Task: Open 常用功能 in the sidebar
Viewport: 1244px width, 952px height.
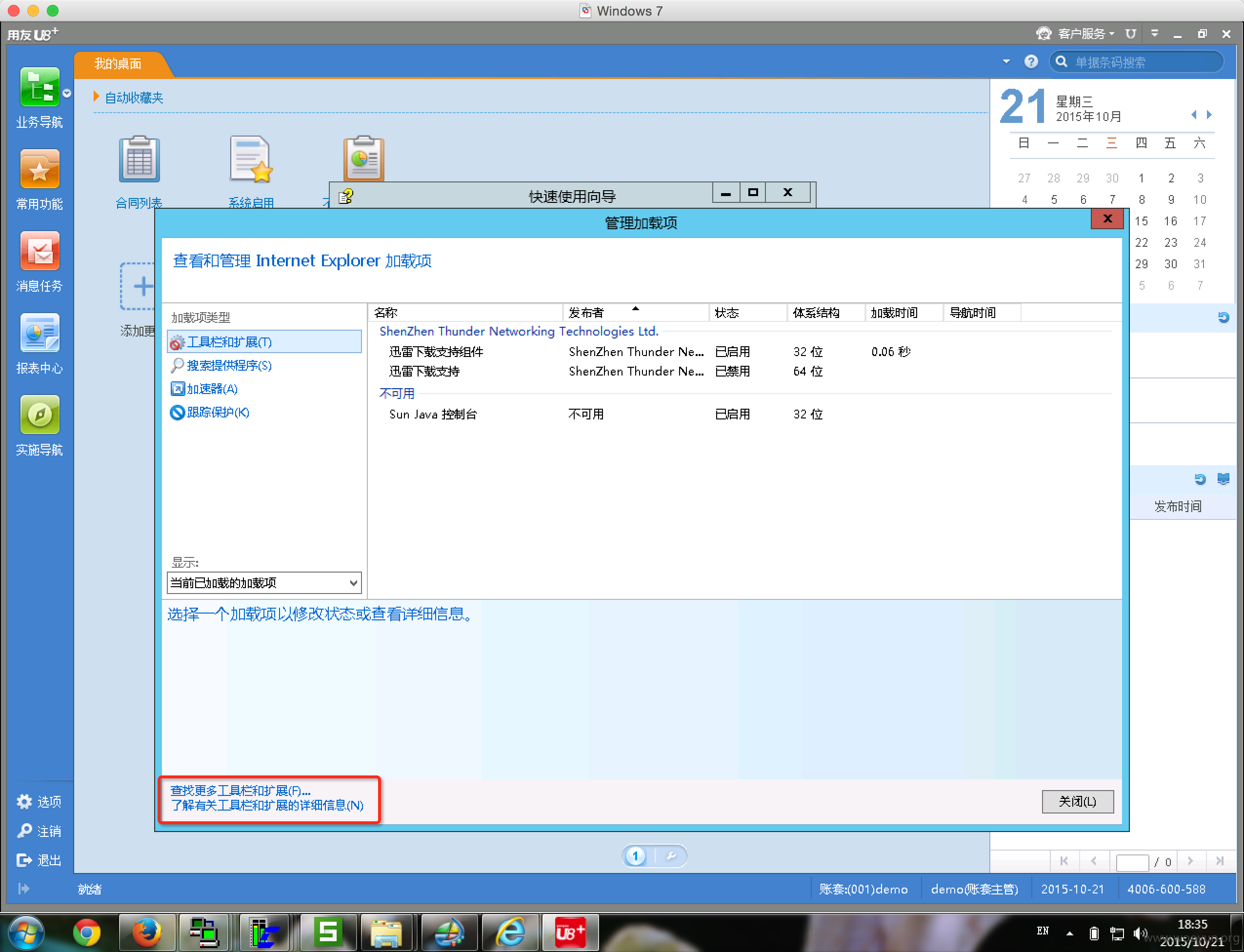Action: tap(39, 169)
